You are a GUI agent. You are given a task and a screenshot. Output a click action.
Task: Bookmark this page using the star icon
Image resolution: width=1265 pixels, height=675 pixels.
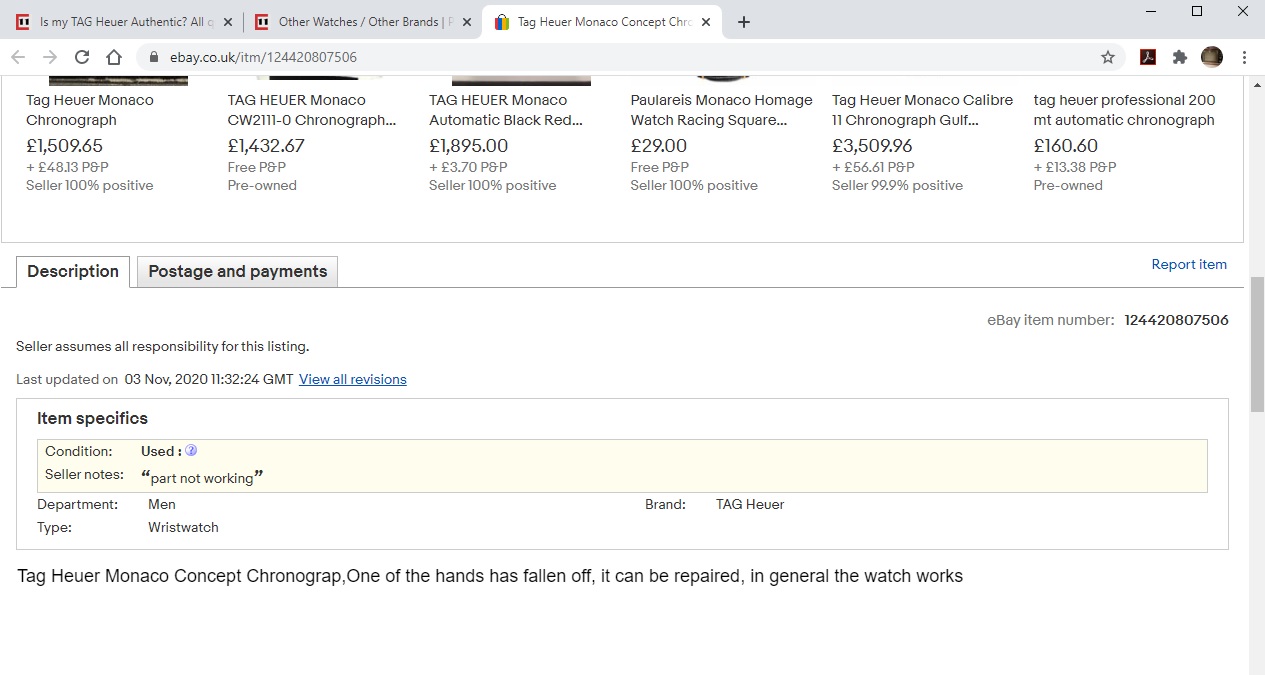click(1108, 57)
